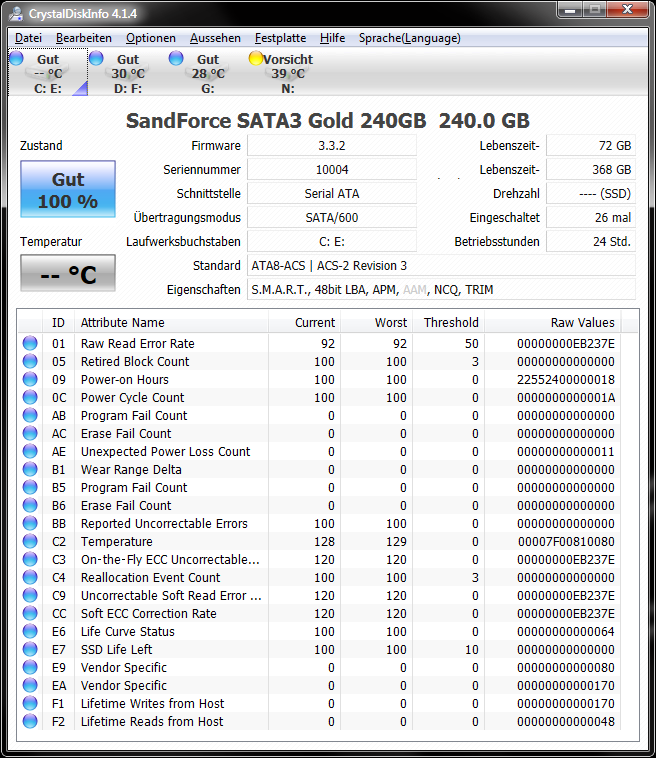Click the temperature -- °C button
This screenshot has height=758, width=657.
pyautogui.click(x=68, y=273)
